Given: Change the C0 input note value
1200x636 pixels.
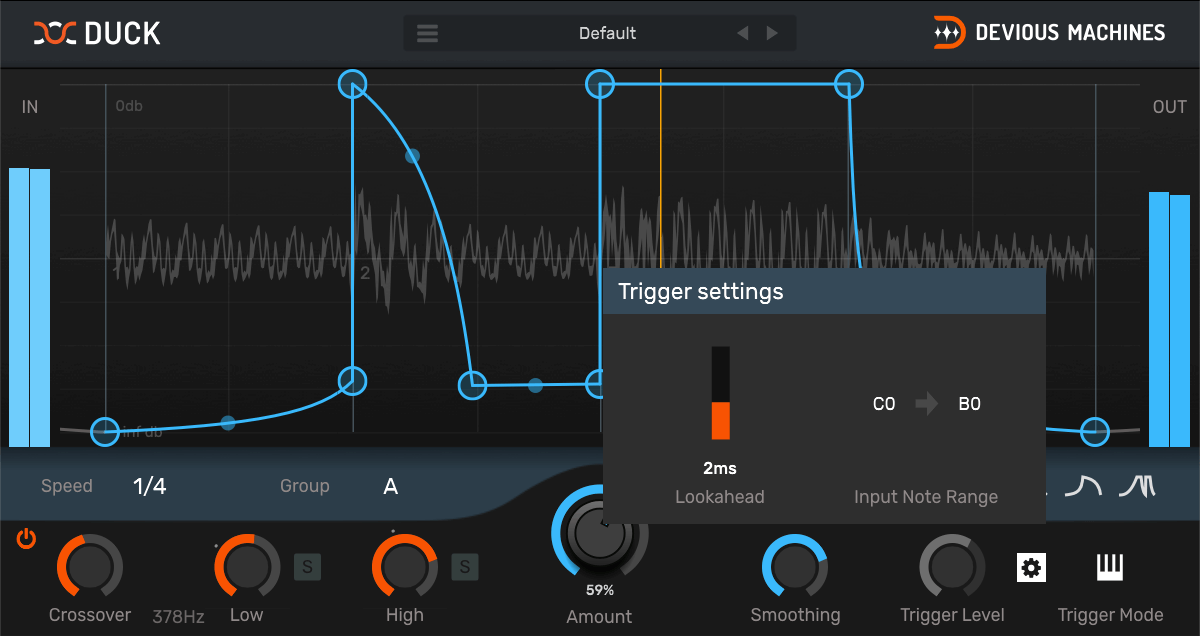Looking at the screenshot, I should point(883,404).
